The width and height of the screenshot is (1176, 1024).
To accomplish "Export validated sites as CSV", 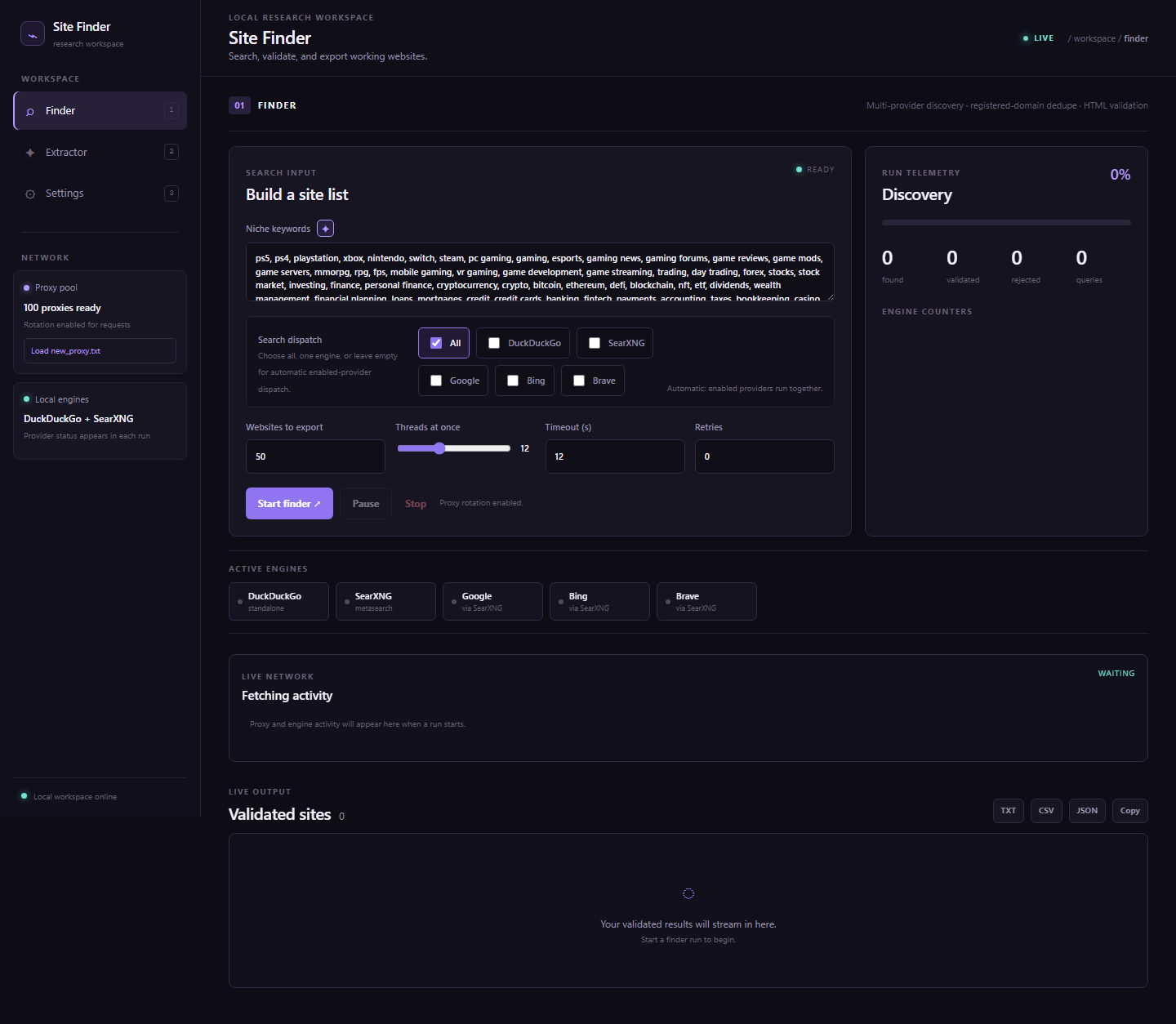I will coord(1046,811).
